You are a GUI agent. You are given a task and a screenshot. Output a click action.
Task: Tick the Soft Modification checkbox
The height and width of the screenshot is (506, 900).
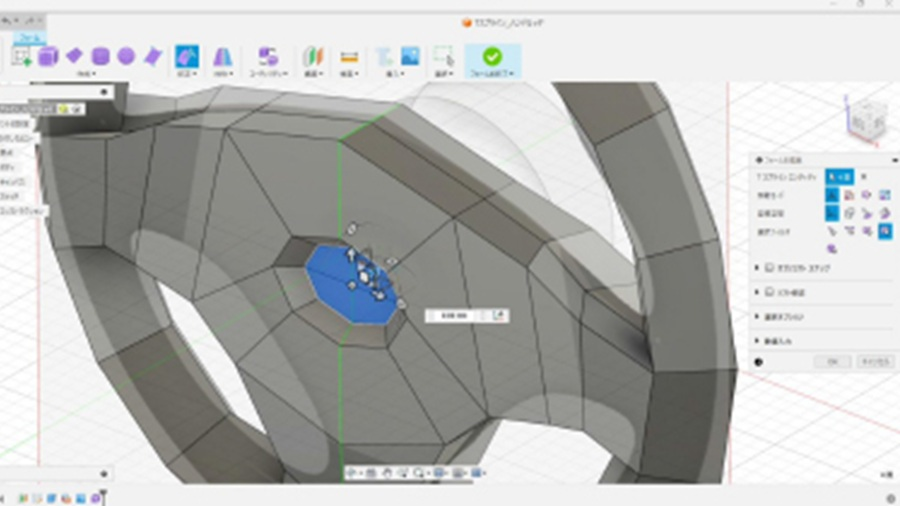click(770, 292)
